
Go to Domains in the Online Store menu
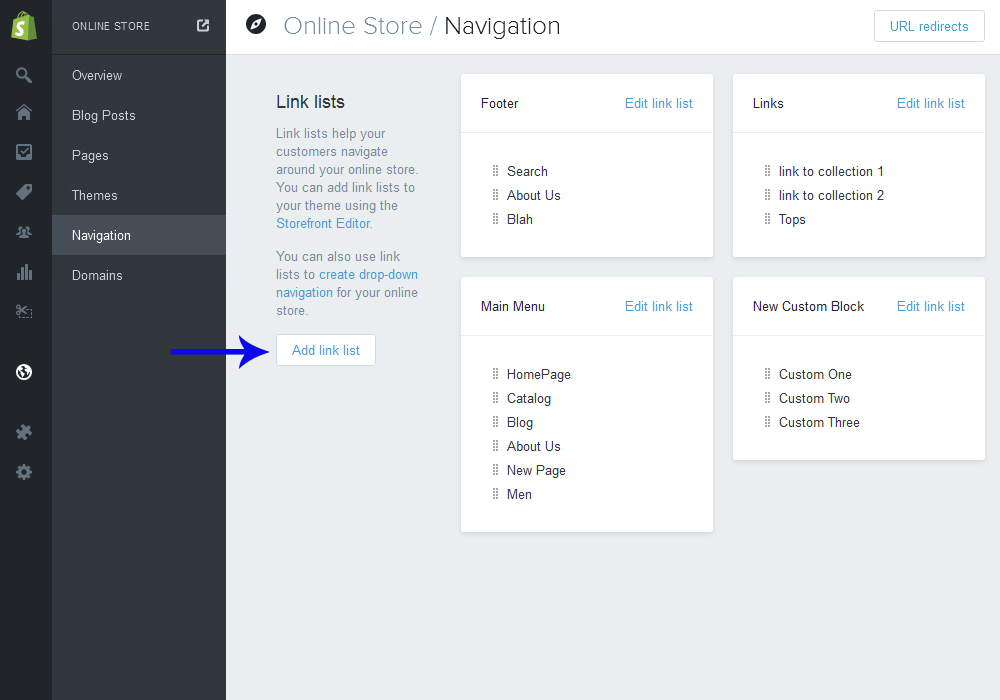[x=97, y=275]
